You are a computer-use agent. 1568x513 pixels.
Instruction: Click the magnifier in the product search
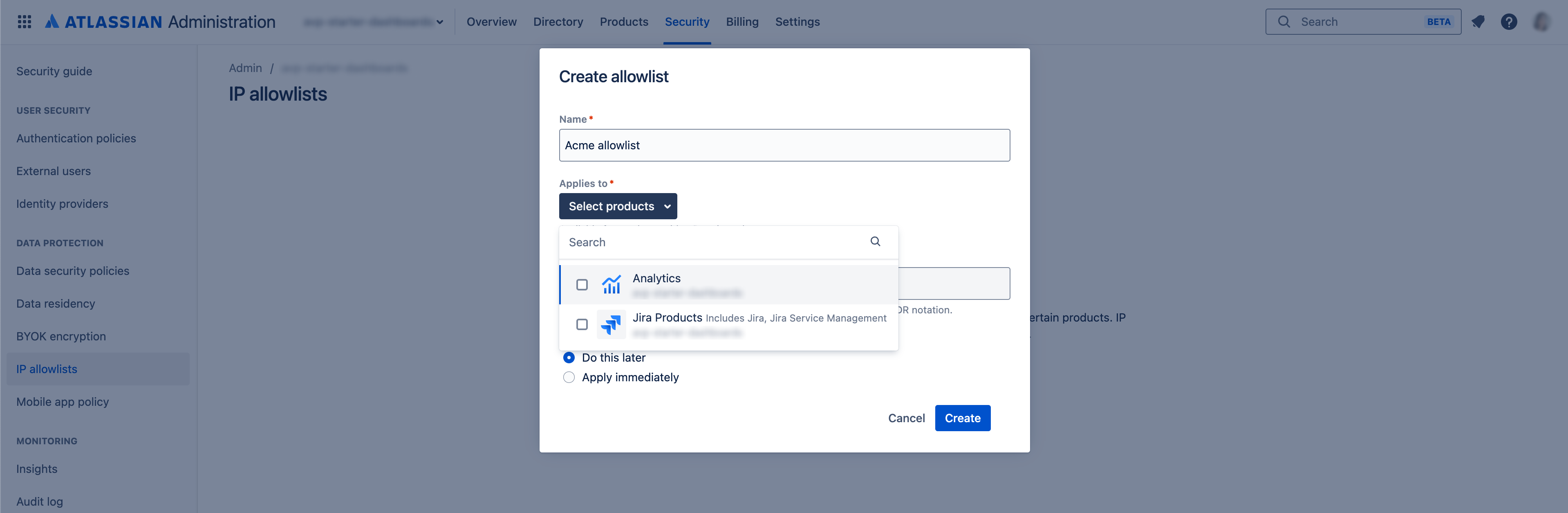(875, 241)
